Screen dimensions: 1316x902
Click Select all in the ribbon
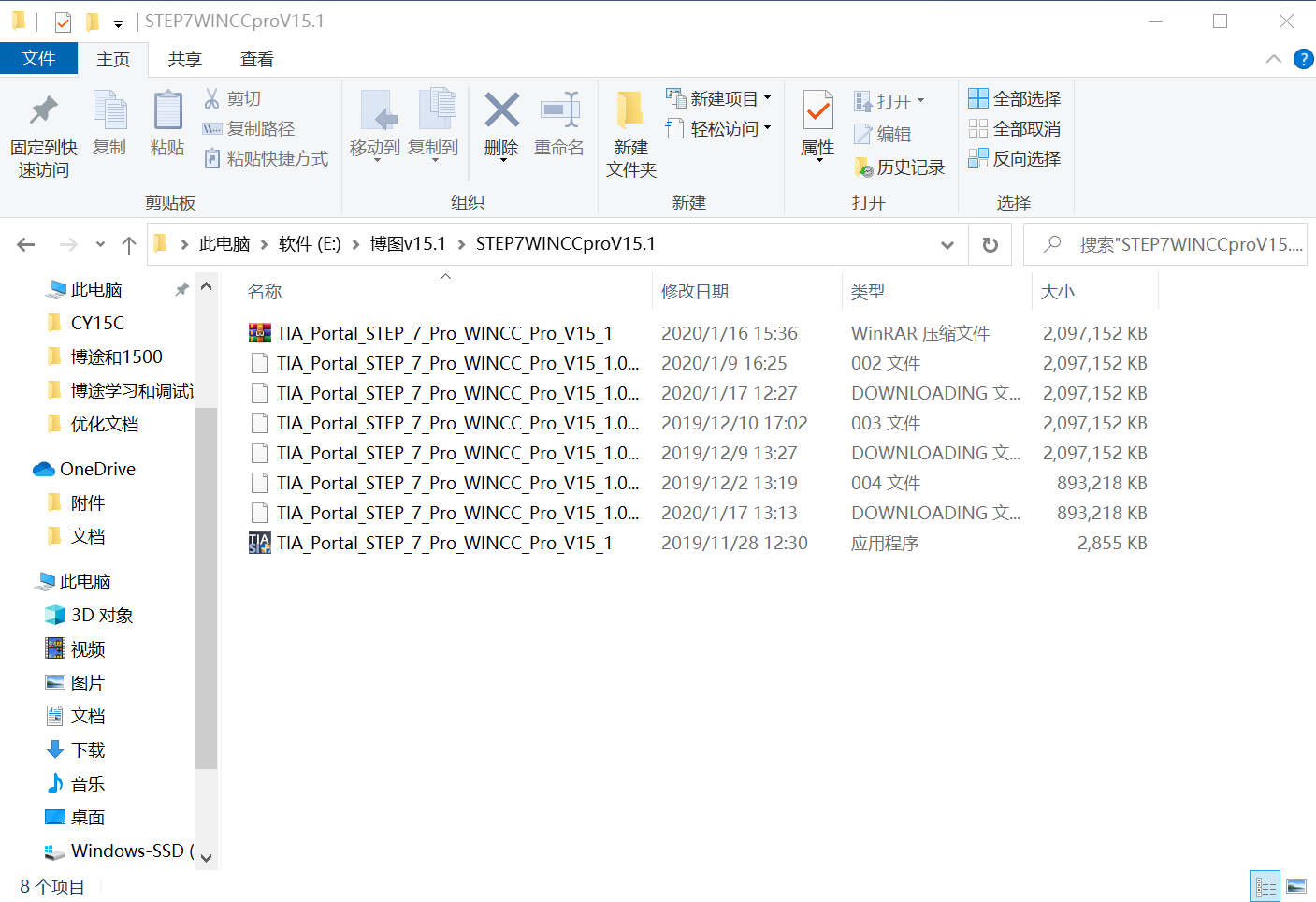pyautogui.click(x=1015, y=98)
